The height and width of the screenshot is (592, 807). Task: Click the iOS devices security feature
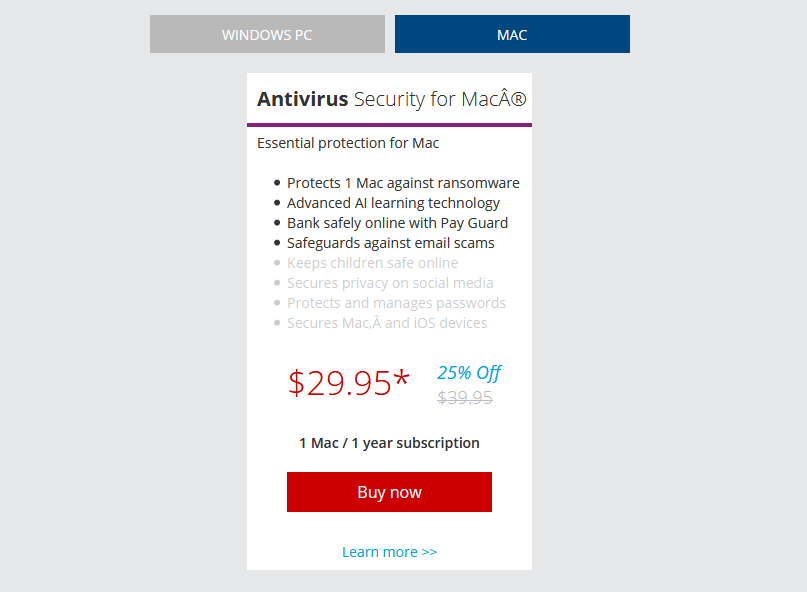(387, 323)
